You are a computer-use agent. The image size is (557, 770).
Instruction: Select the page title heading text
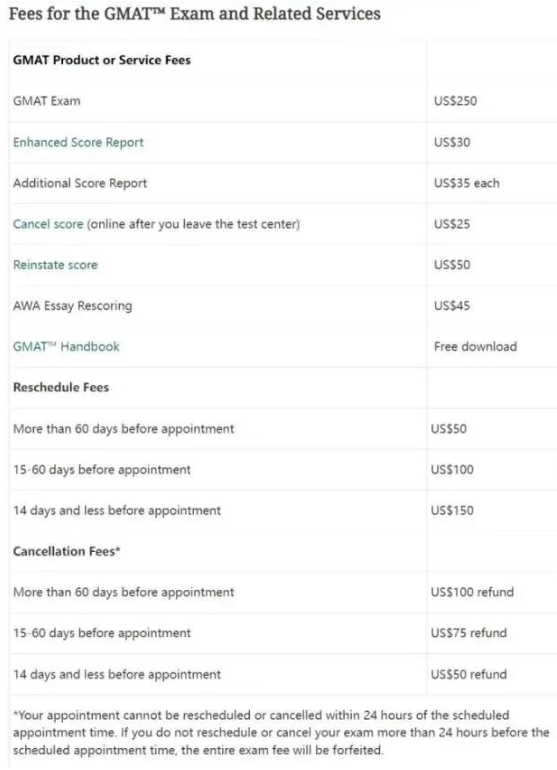195,14
